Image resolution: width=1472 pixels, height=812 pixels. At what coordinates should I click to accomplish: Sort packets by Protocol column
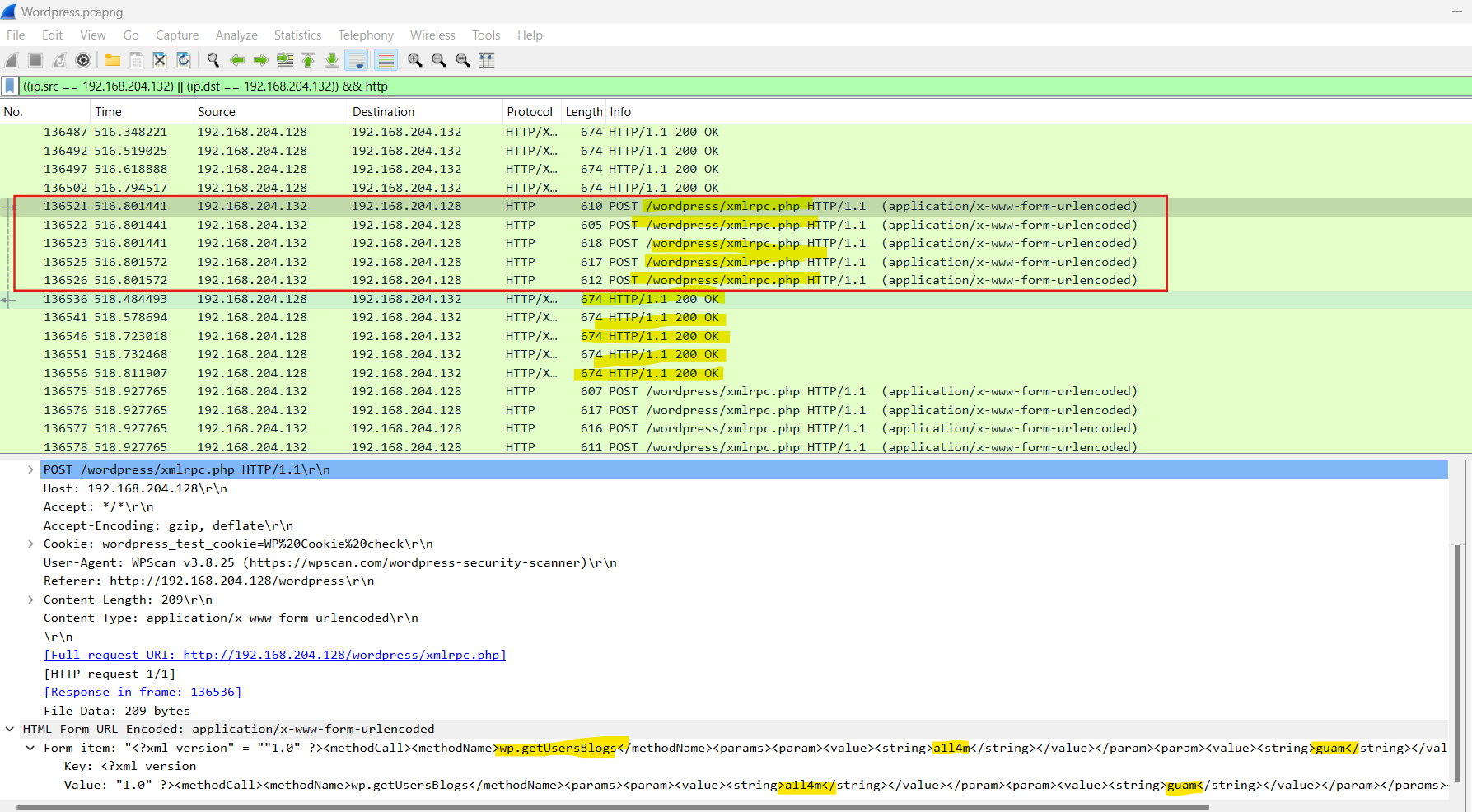click(x=531, y=112)
